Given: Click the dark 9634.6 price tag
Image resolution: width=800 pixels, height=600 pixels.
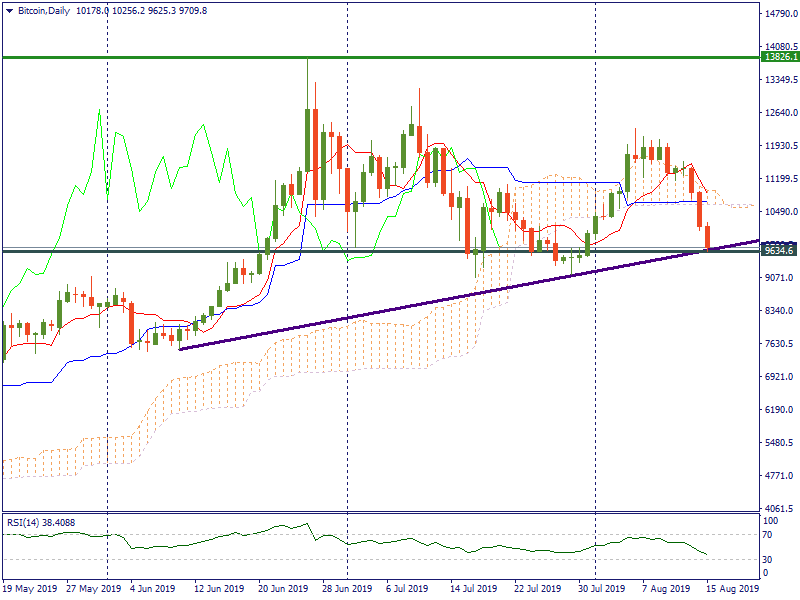Looking at the screenshot, I should 778,251.
